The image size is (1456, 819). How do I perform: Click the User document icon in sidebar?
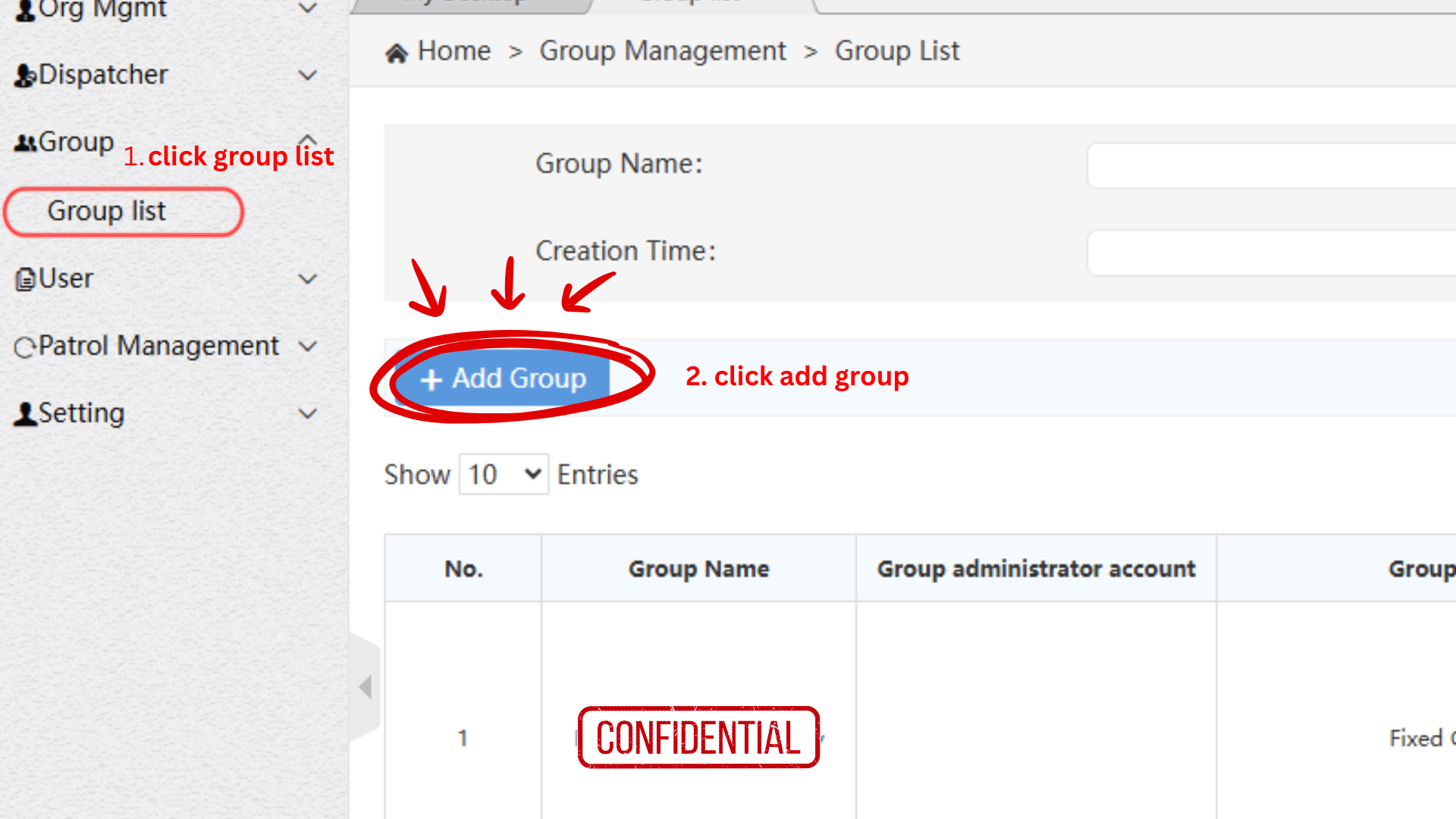pos(25,279)
